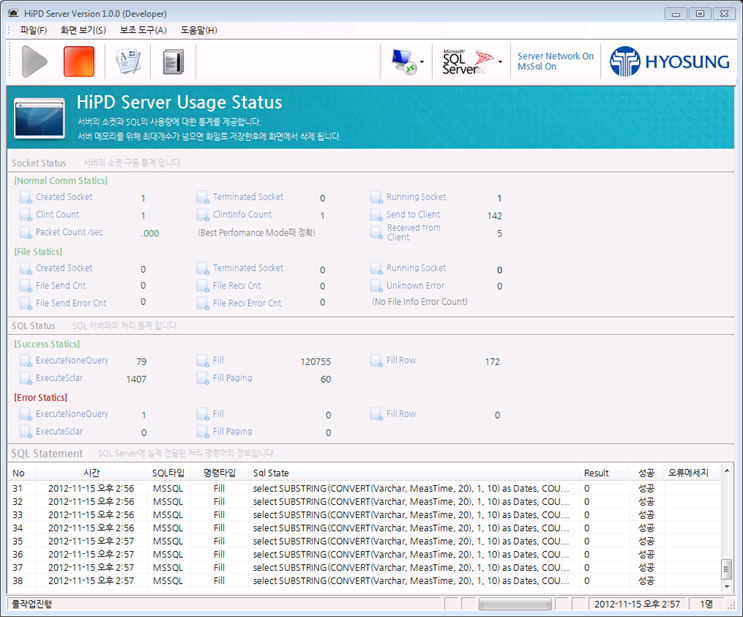
Task: Click the ExecuteSclar success count 1407
Action: pos(136,380)
